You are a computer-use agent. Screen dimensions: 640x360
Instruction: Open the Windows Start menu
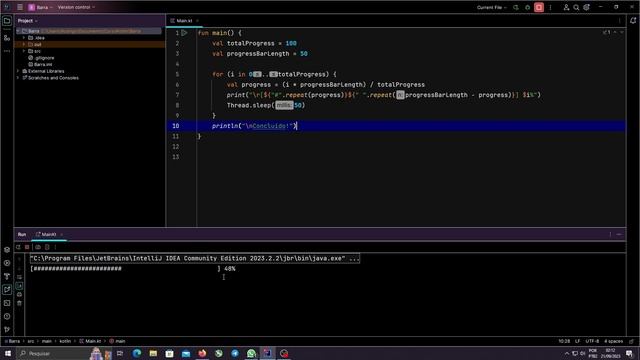[8, 353]
